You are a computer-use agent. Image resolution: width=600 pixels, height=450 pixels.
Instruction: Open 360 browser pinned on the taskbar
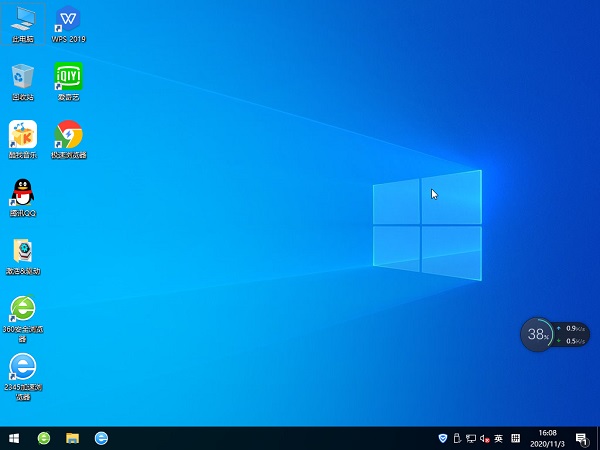[44, 438]
